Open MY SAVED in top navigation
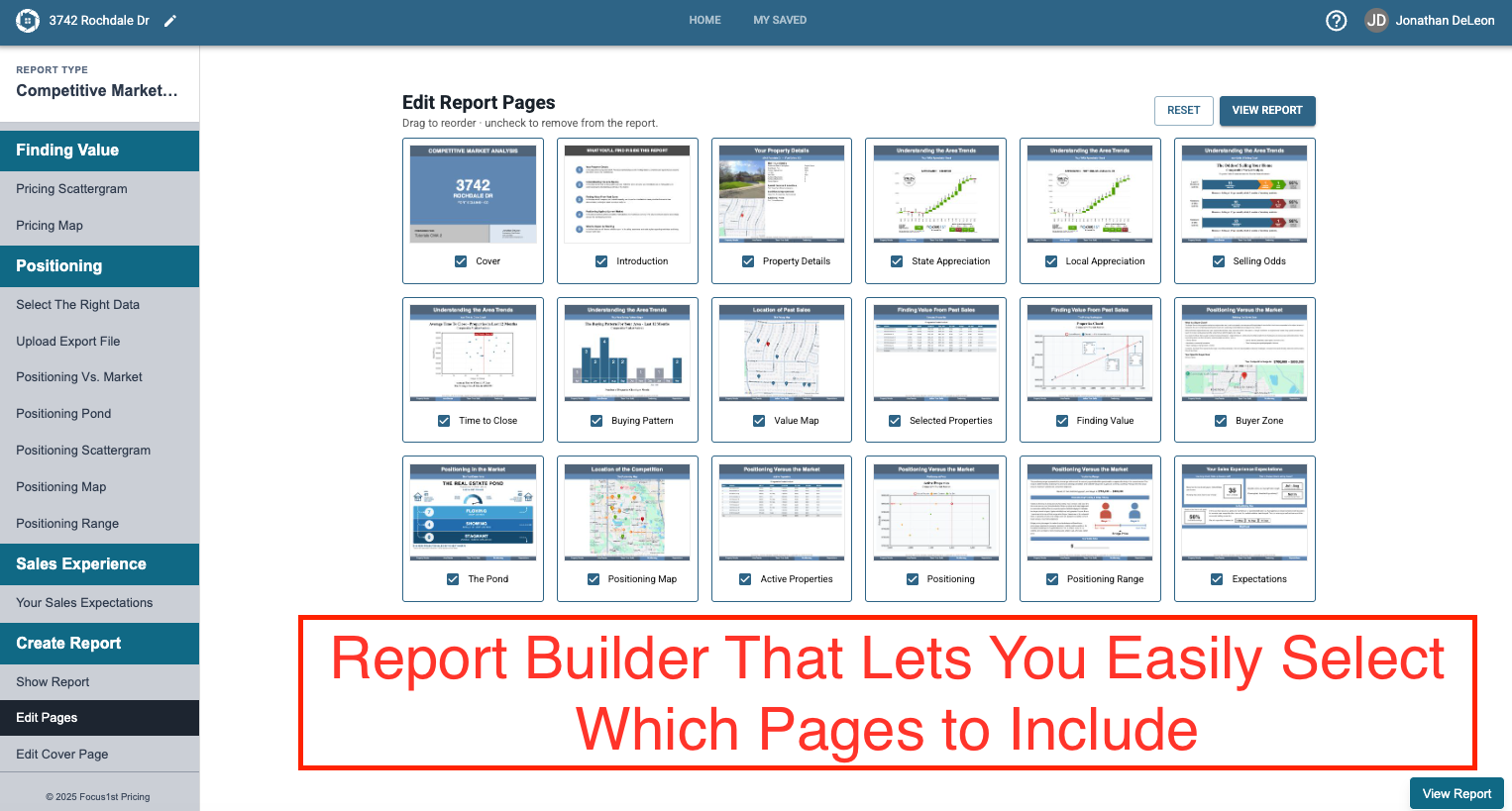This screenshot has width=1512, height=811. coord(780,20)
